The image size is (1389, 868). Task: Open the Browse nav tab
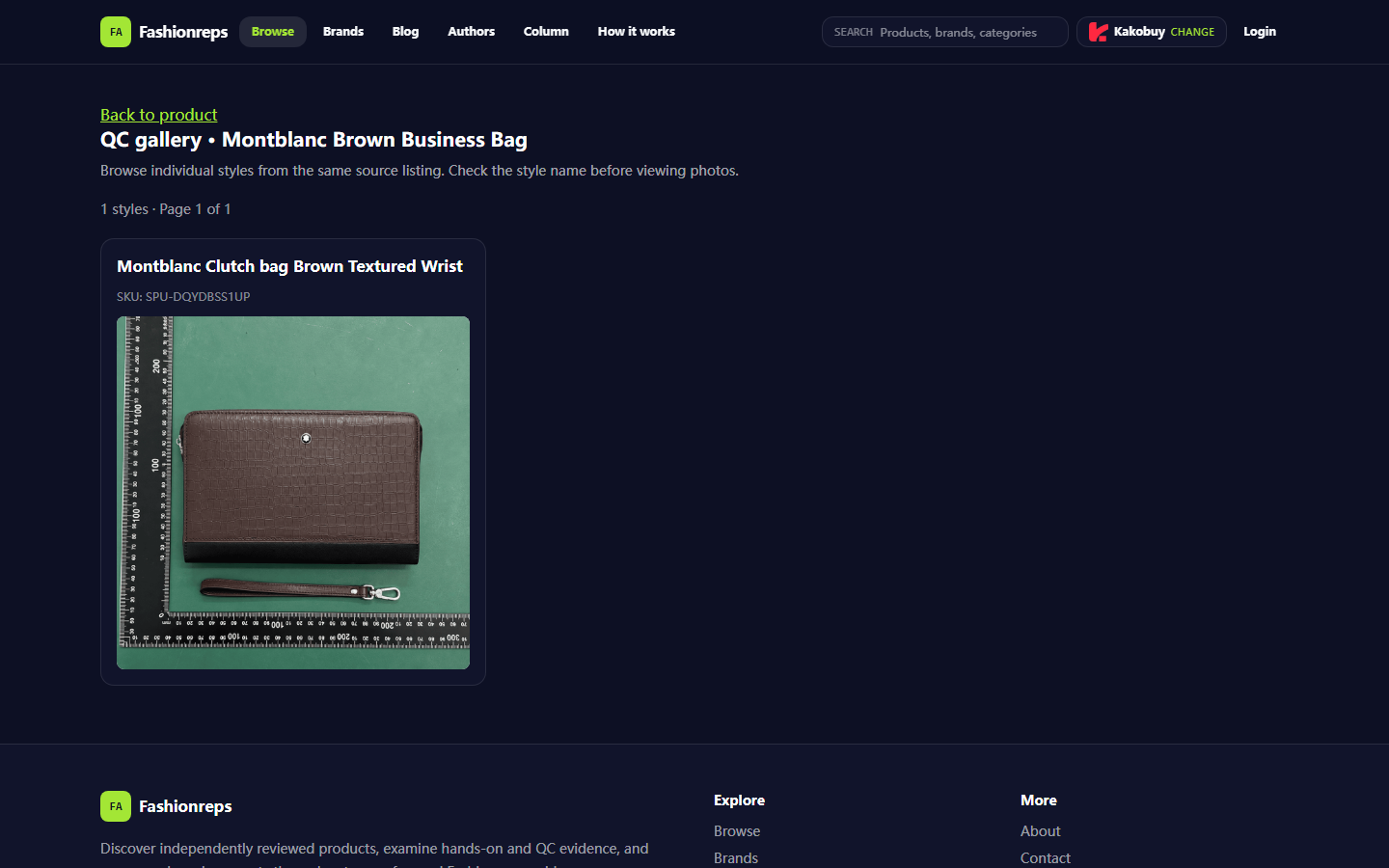point(273,32)
